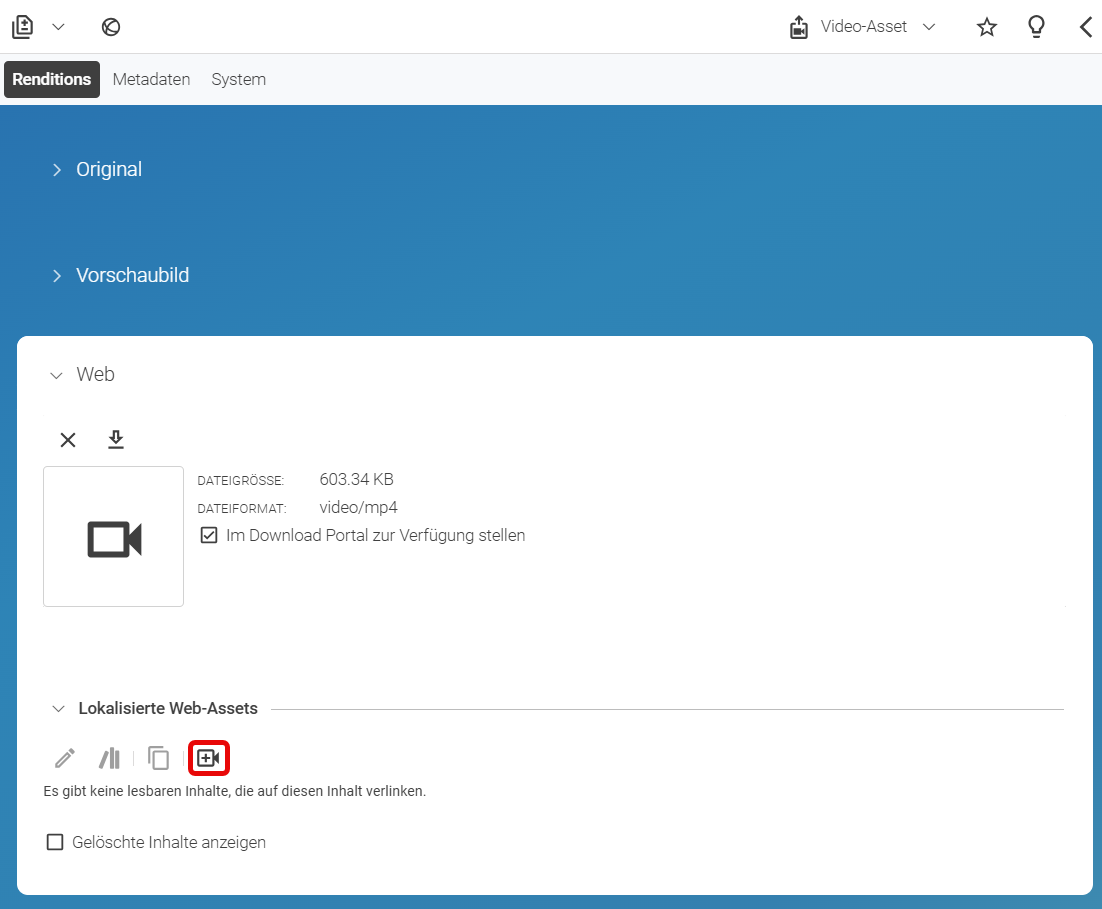Open the Metadaten tab

(x=151, y=79)
